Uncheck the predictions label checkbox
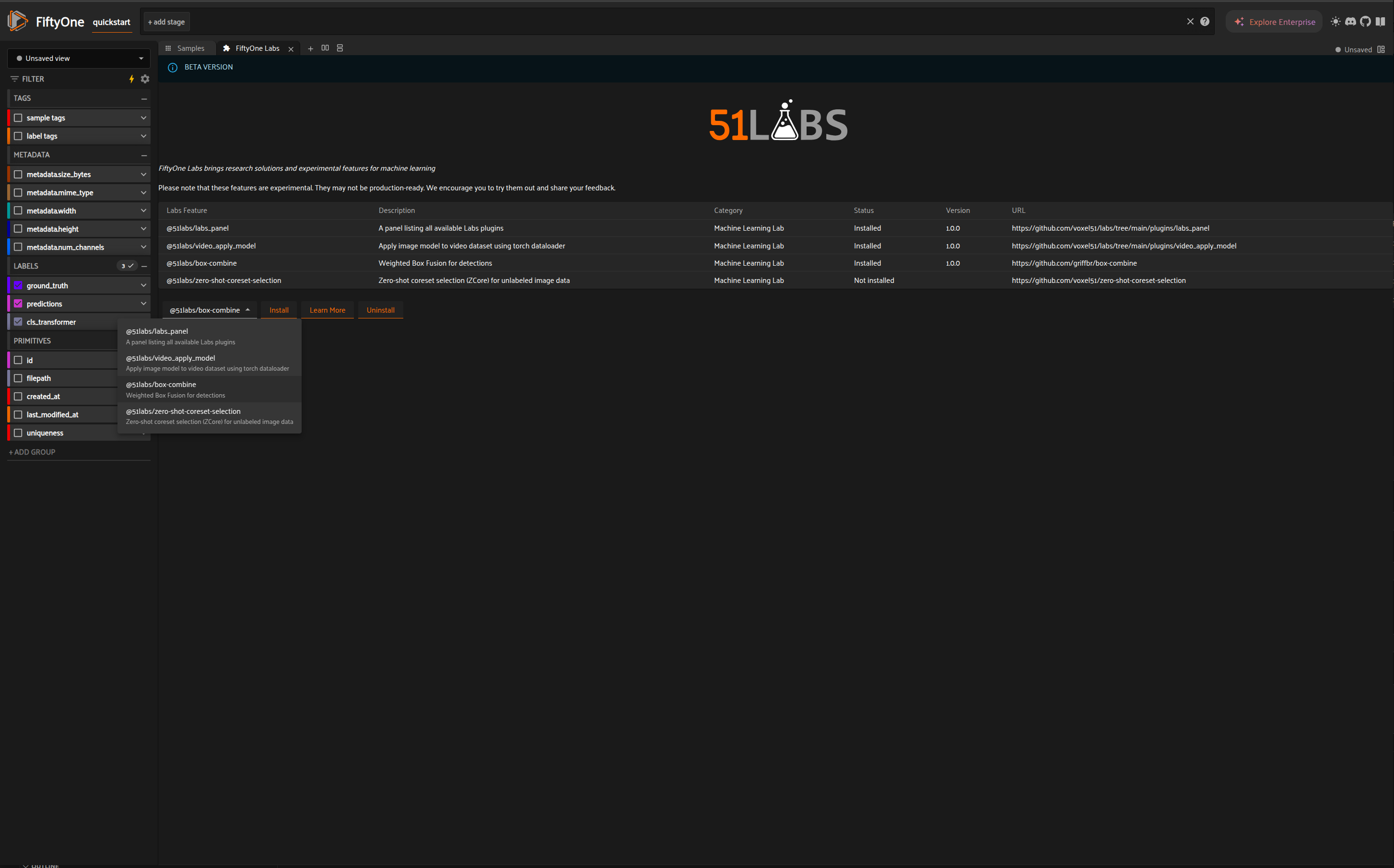 pyautogui.click(x=18, y=304)
